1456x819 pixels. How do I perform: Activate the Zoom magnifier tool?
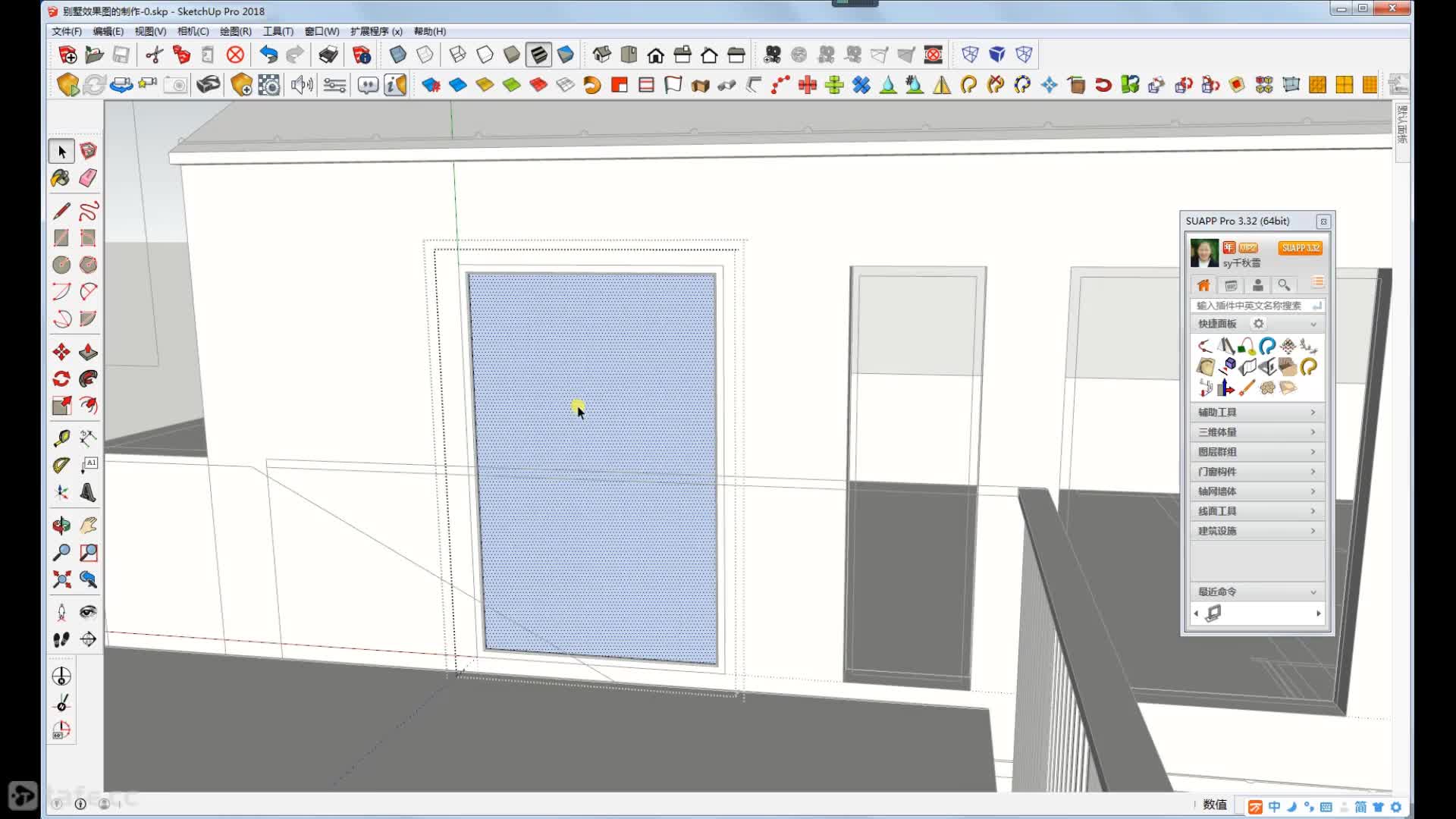[61, 552]
